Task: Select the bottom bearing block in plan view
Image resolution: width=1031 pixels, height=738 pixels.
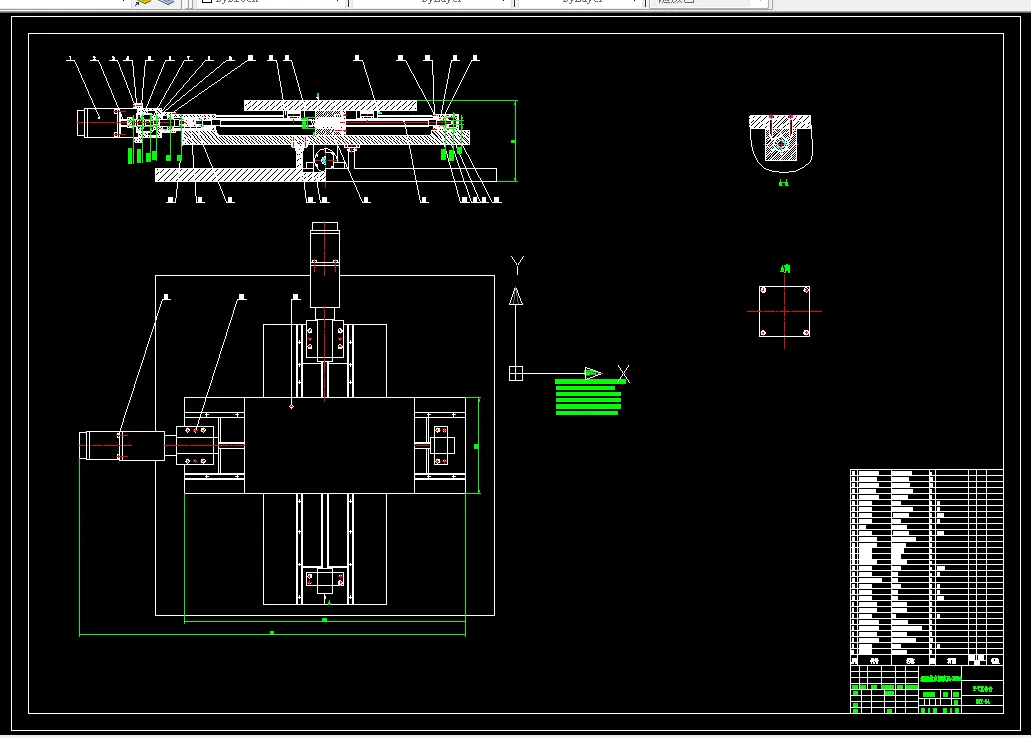Action: click(325, 580)
